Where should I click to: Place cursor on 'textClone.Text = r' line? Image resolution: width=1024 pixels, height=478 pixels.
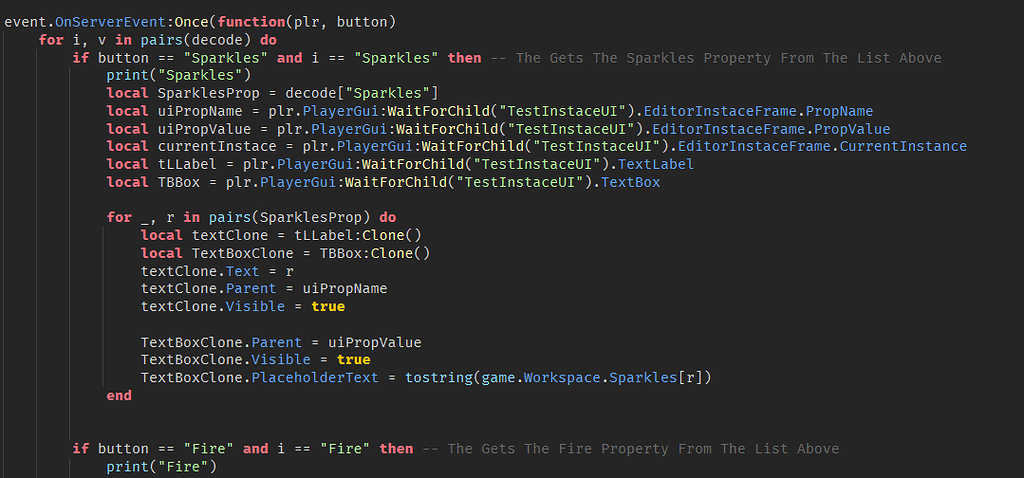pos(217,271)
